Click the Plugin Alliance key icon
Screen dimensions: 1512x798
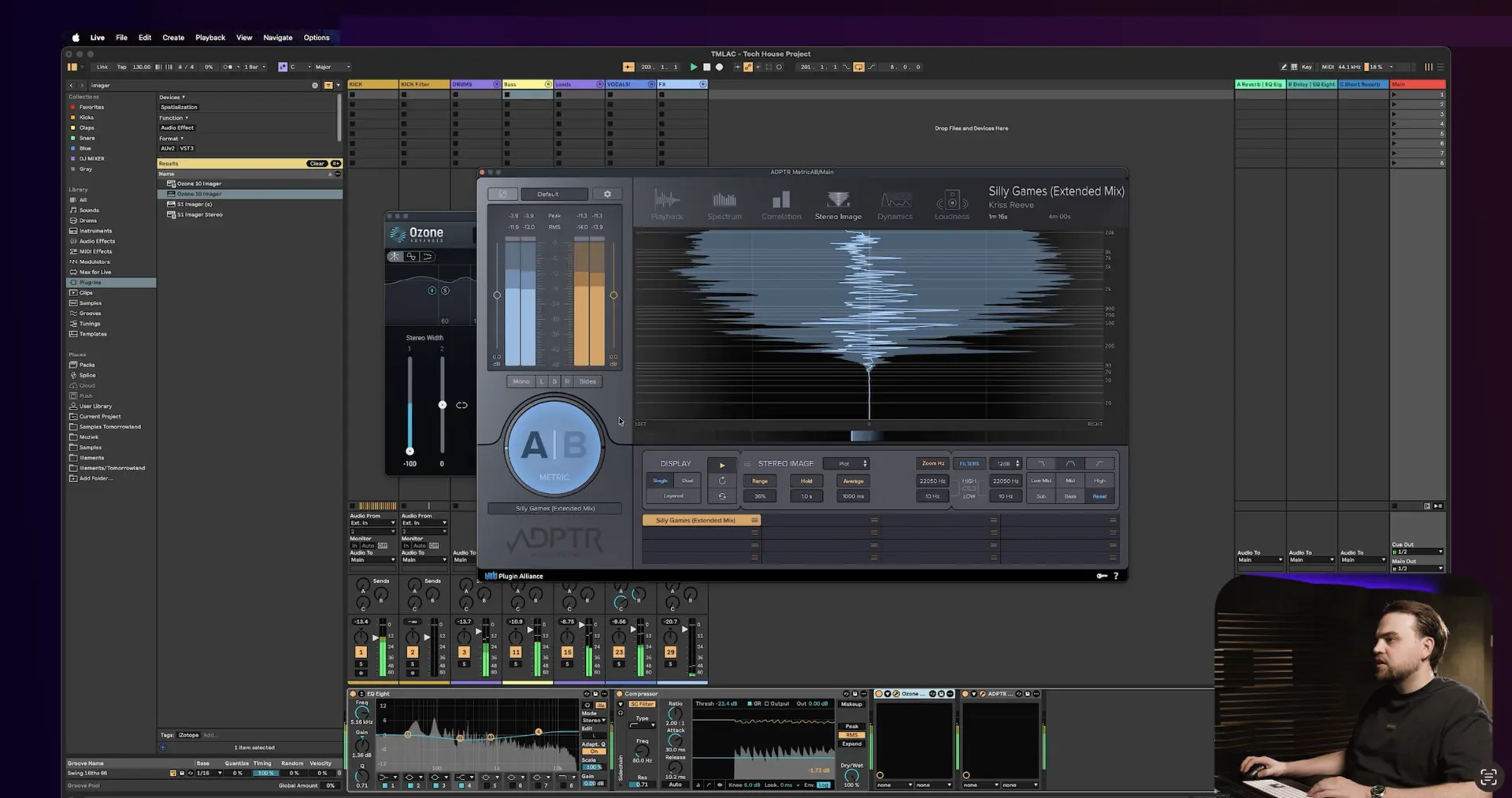coord(1102,576)
